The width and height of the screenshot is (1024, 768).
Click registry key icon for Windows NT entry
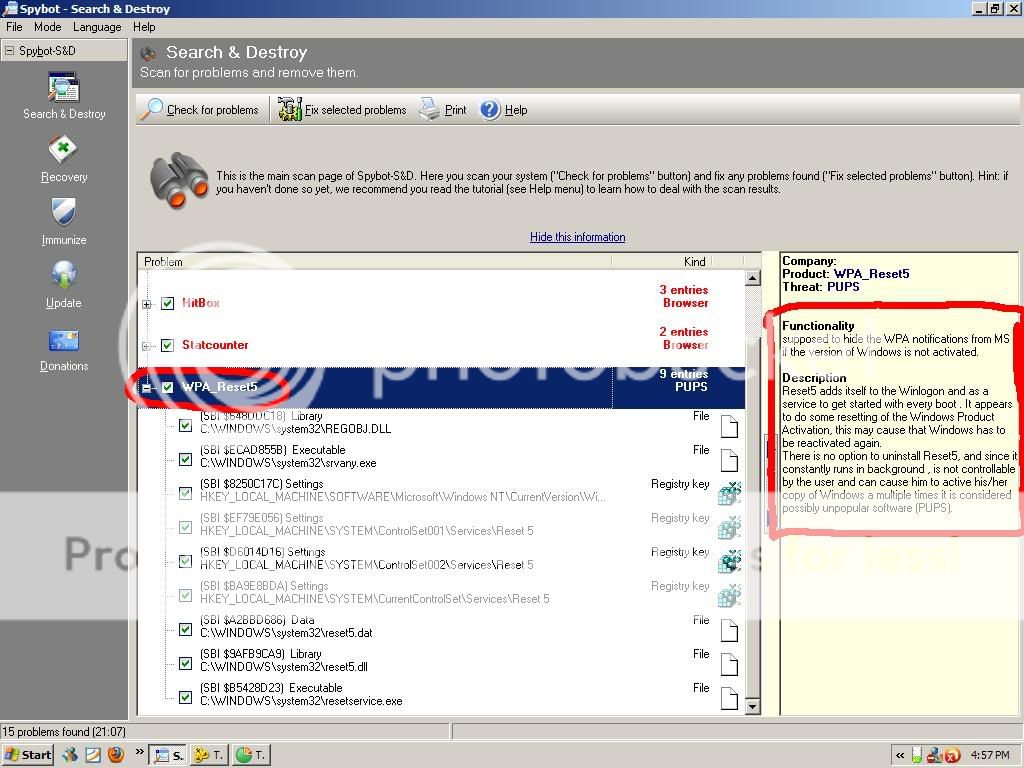[729, 494]
